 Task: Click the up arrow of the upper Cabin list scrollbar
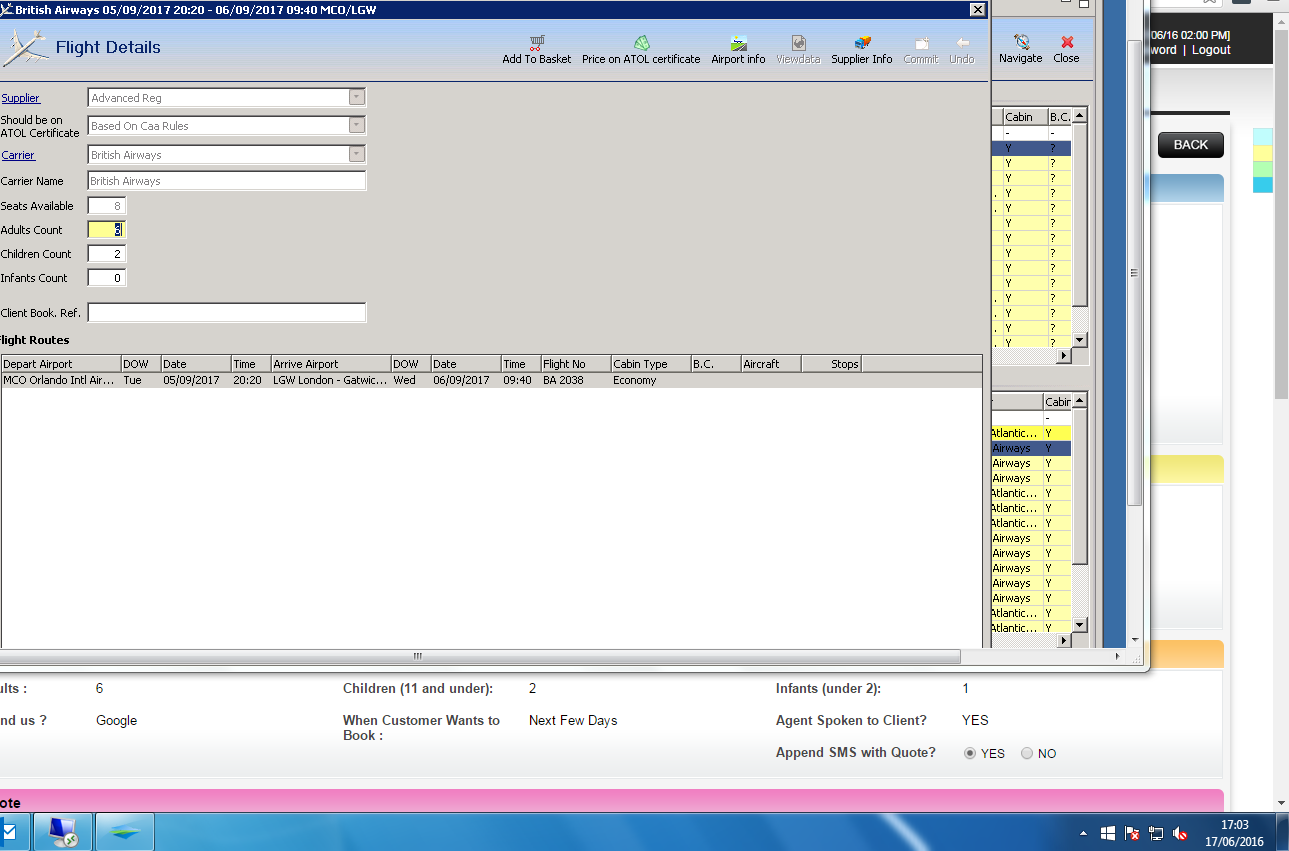pyautogui.click(x=1079, y=116)
